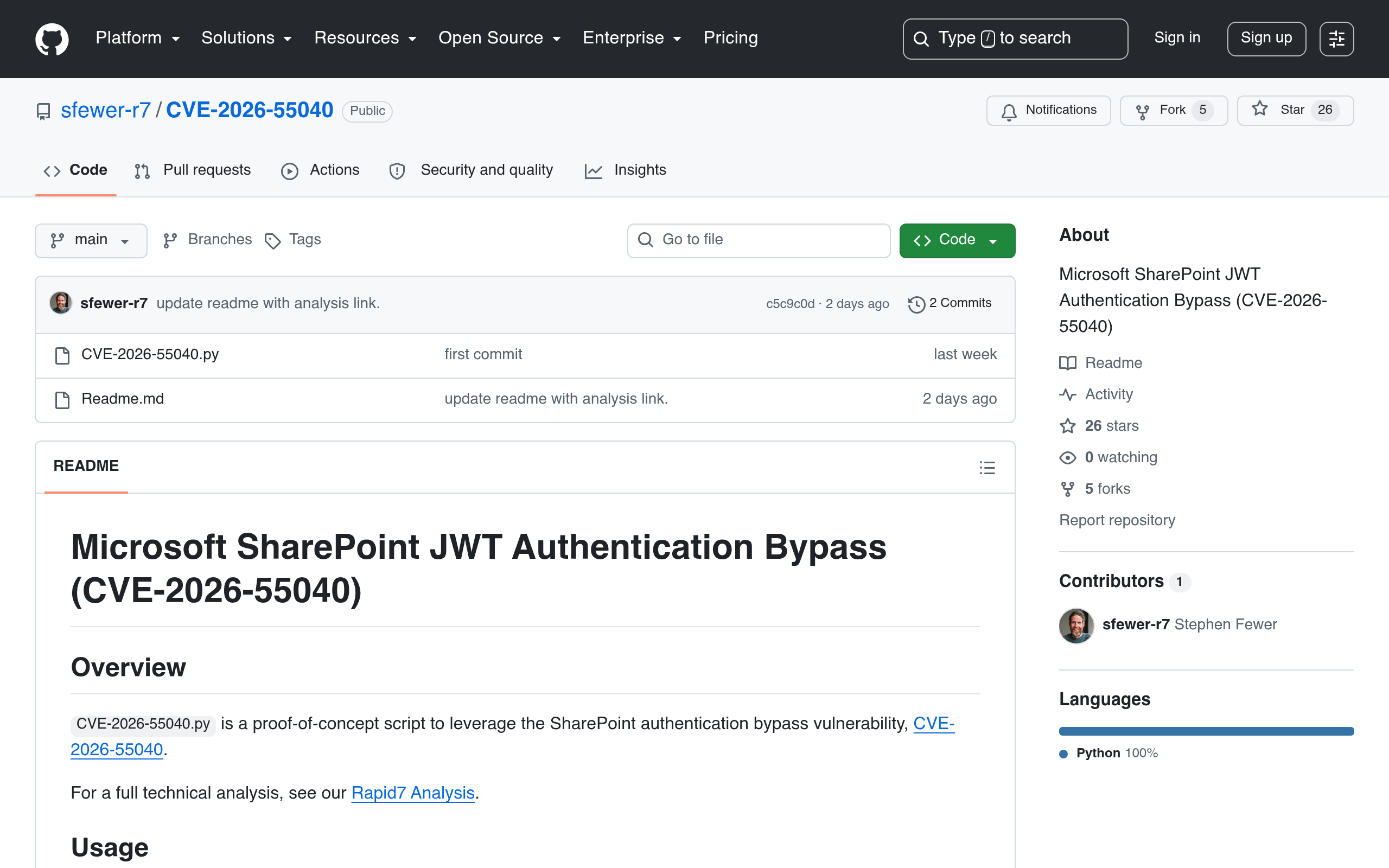The height and width of the screenshot is (868, 1389).
Task: Click the book icon beside Readme
Action: click(1068, 363)
